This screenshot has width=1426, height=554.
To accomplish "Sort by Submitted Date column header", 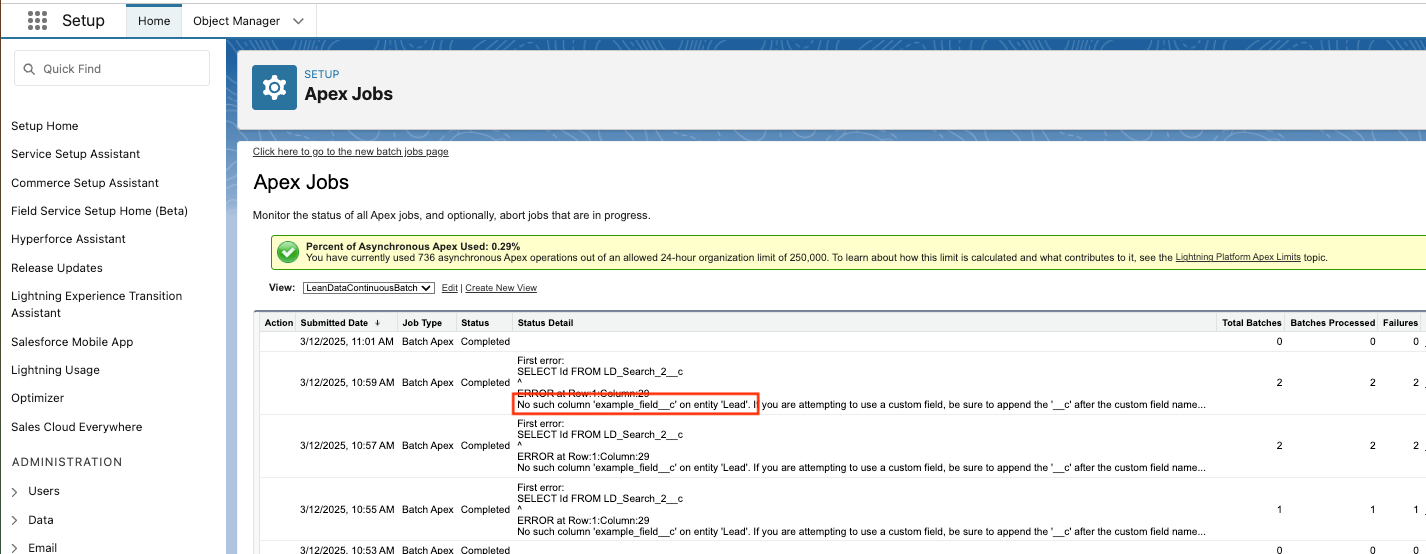I will (334, 323).
